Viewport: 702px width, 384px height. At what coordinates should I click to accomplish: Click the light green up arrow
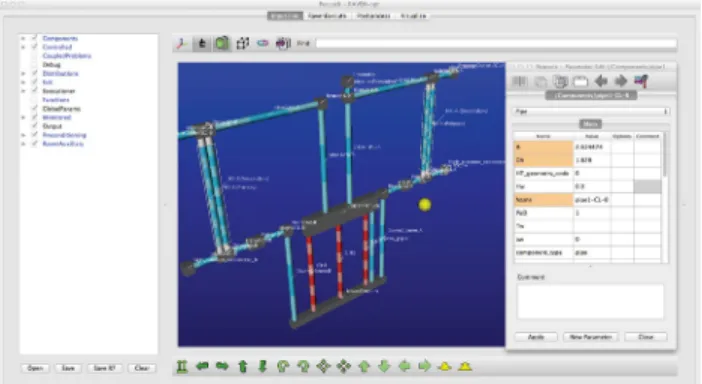364,367
